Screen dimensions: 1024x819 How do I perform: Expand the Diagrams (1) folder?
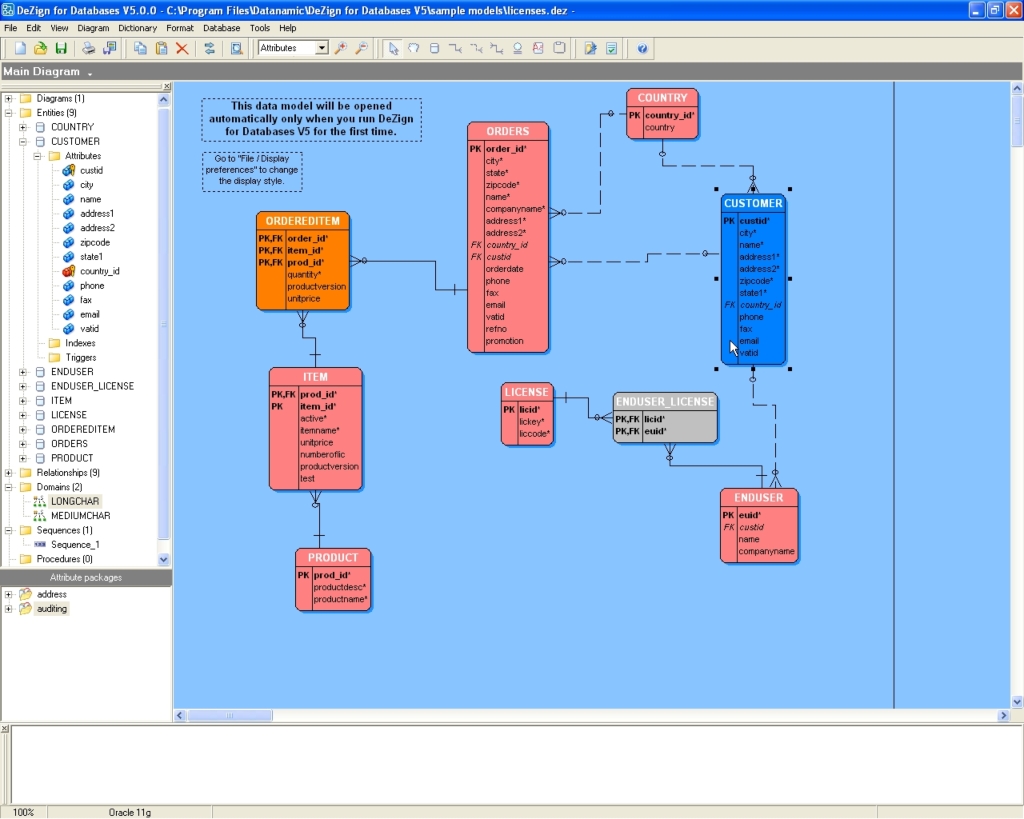pyautogui.click(x=8, y=99)
